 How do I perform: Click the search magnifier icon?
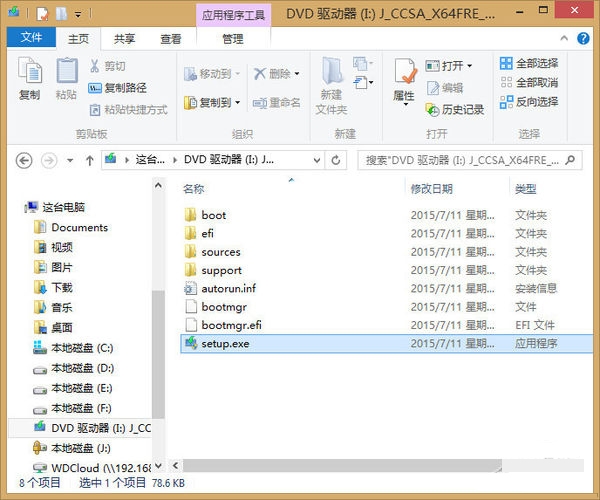click(570, 160)
